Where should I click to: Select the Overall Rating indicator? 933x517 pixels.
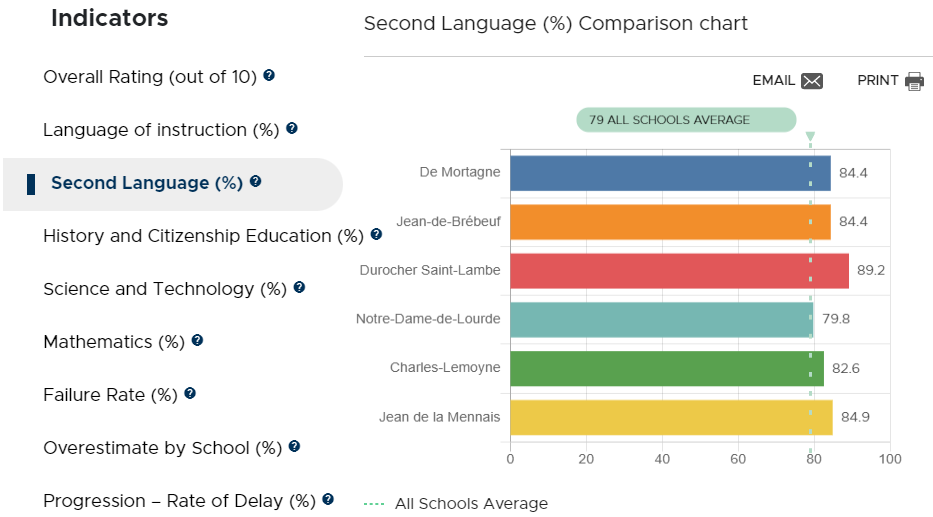[150, 77]
